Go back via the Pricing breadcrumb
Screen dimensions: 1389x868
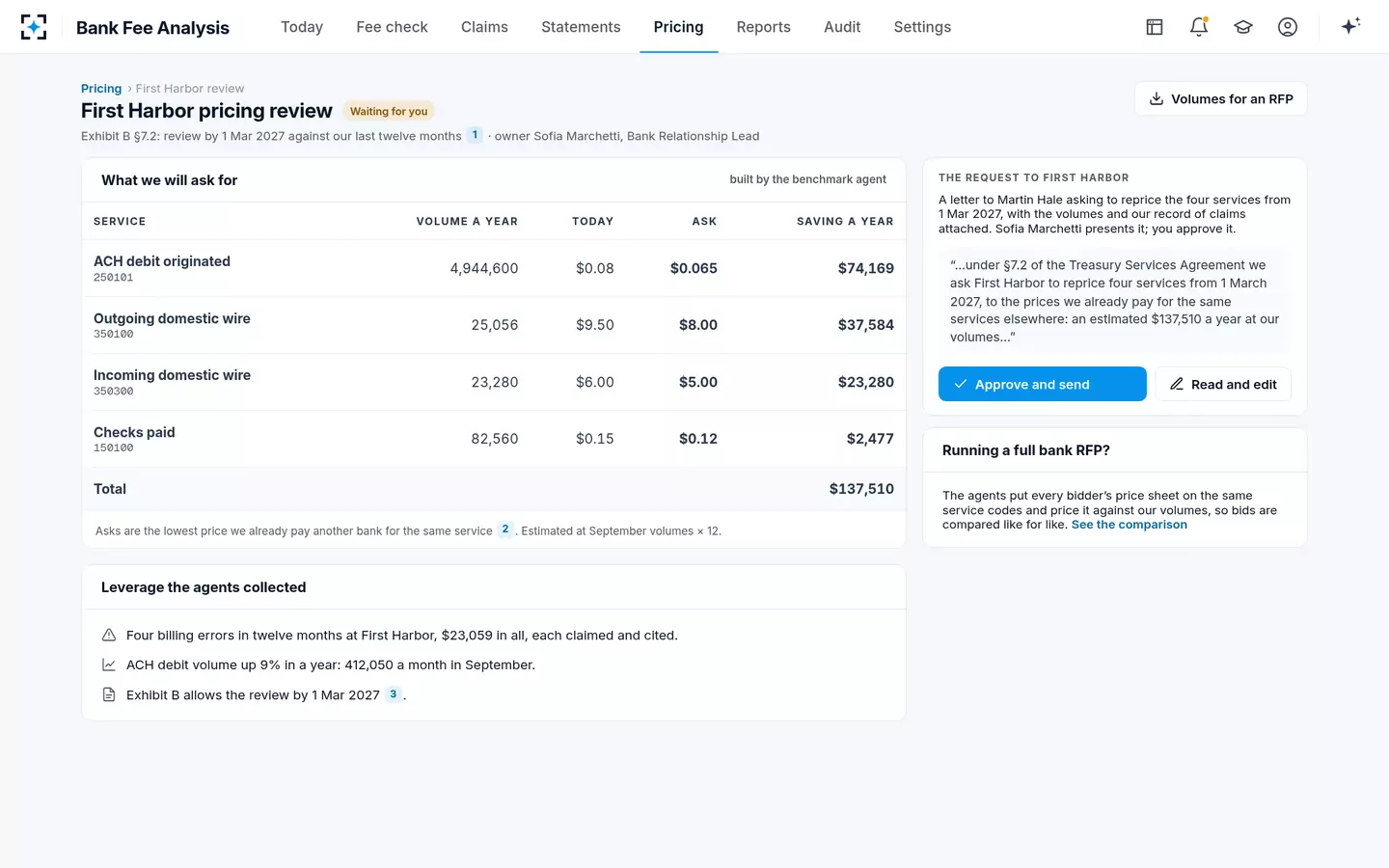(101, 89)
